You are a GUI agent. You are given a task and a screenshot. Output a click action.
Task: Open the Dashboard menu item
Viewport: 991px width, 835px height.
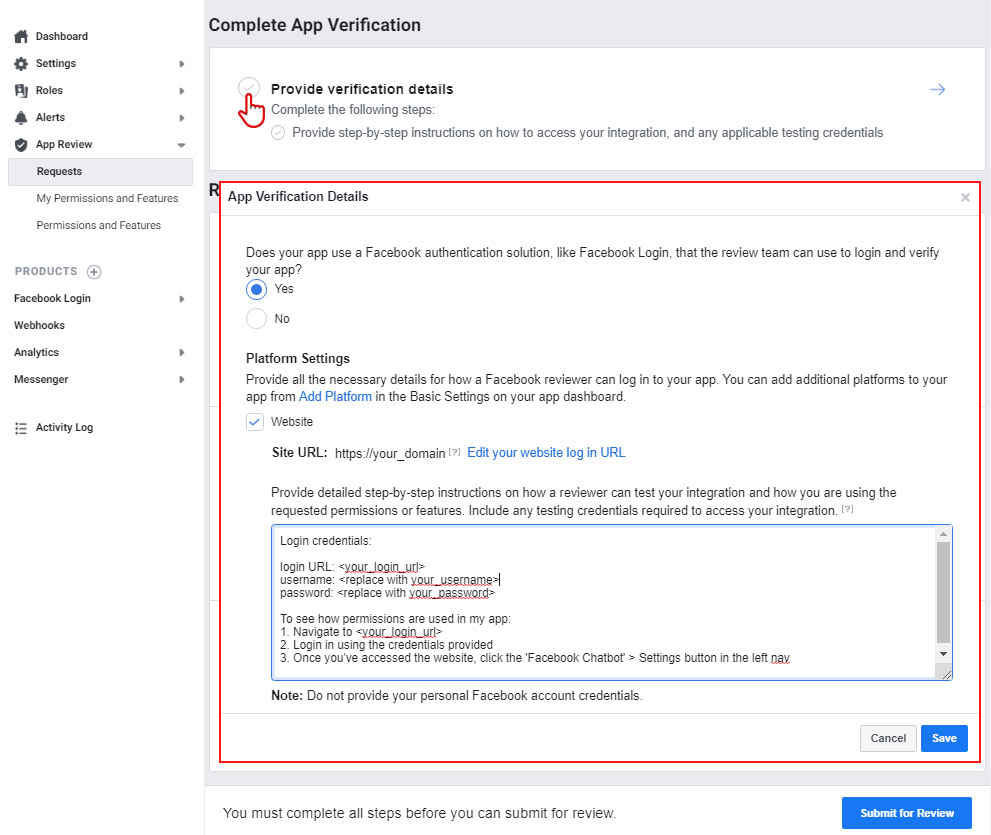pyautogui.click(x=61, y=37)
